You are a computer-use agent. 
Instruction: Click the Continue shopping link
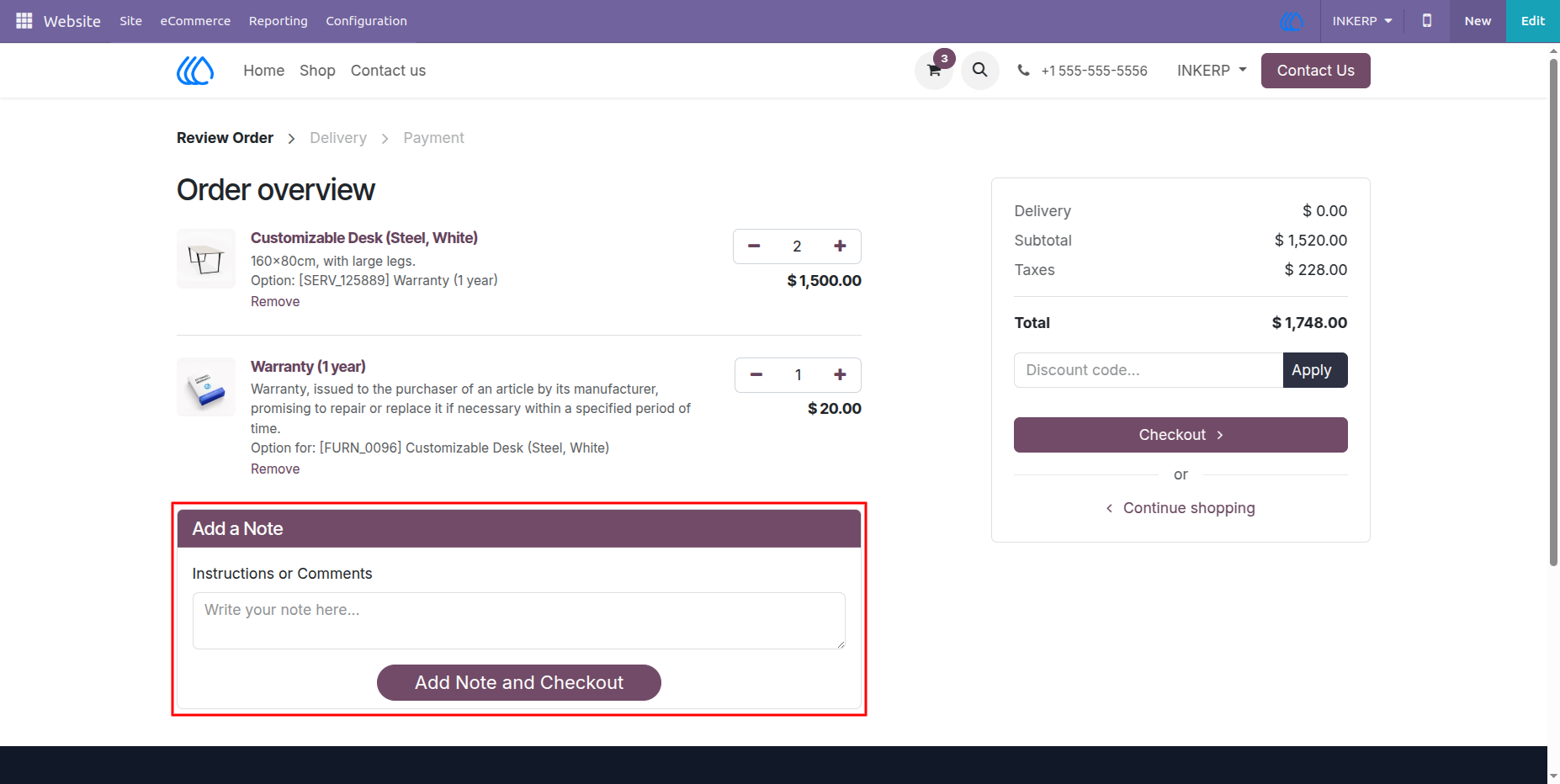[1181, 508]
